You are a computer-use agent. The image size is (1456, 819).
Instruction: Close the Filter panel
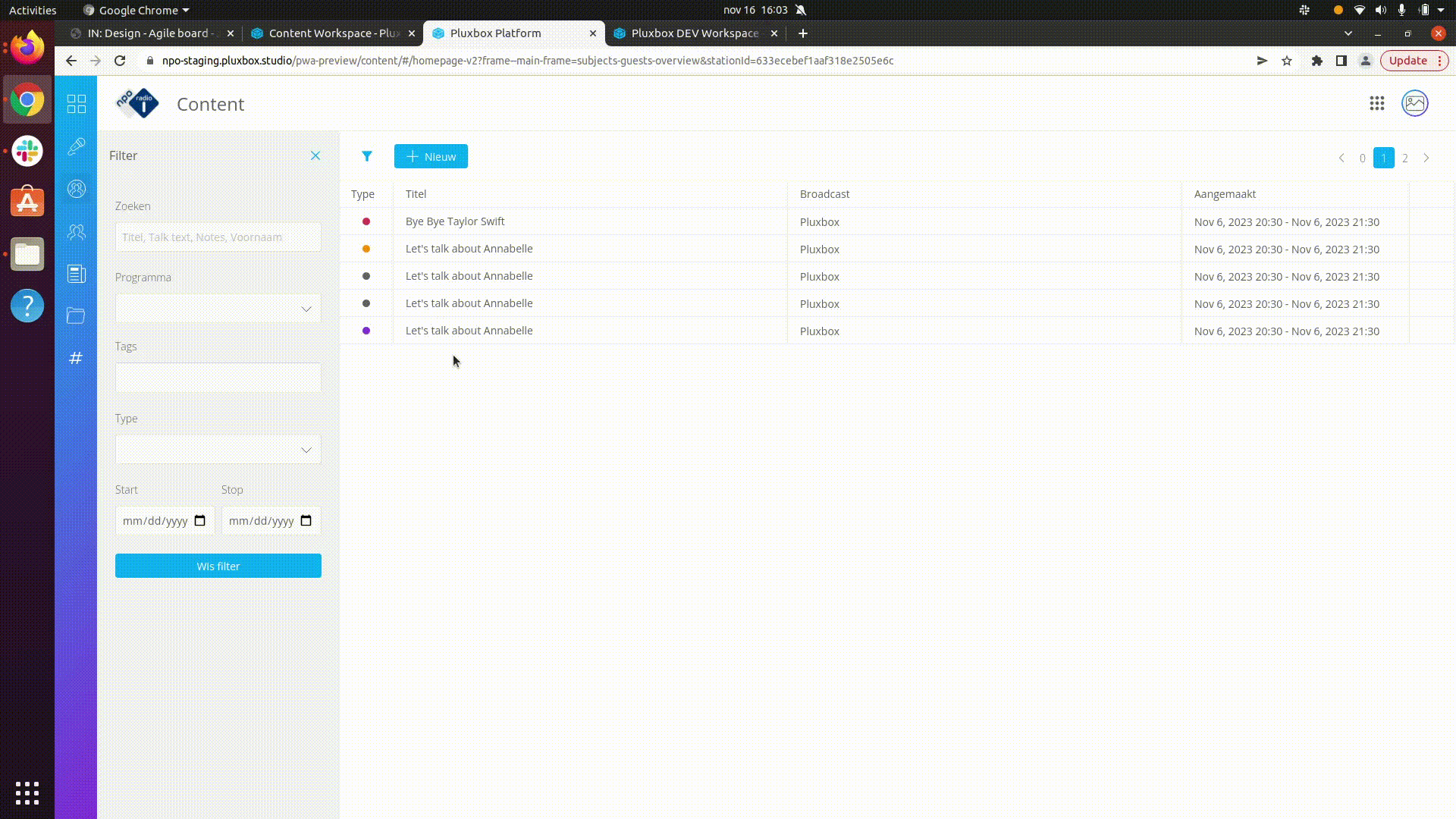click(x=315, y=155)
